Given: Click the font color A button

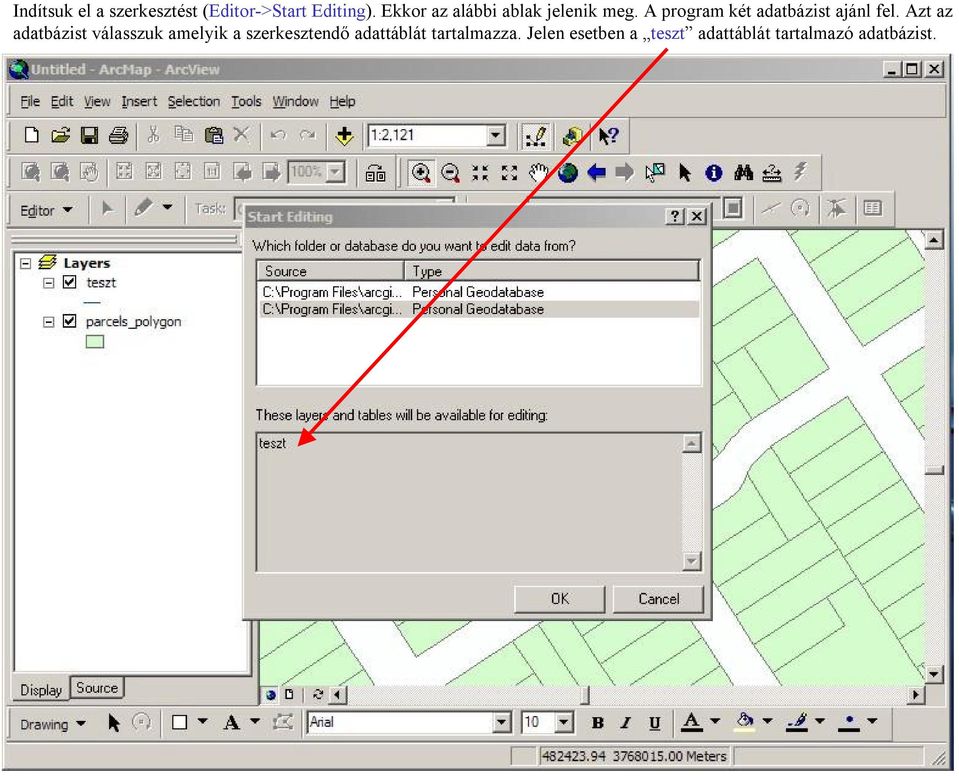Looking at the screenshot, I should [x=692, y=722].
